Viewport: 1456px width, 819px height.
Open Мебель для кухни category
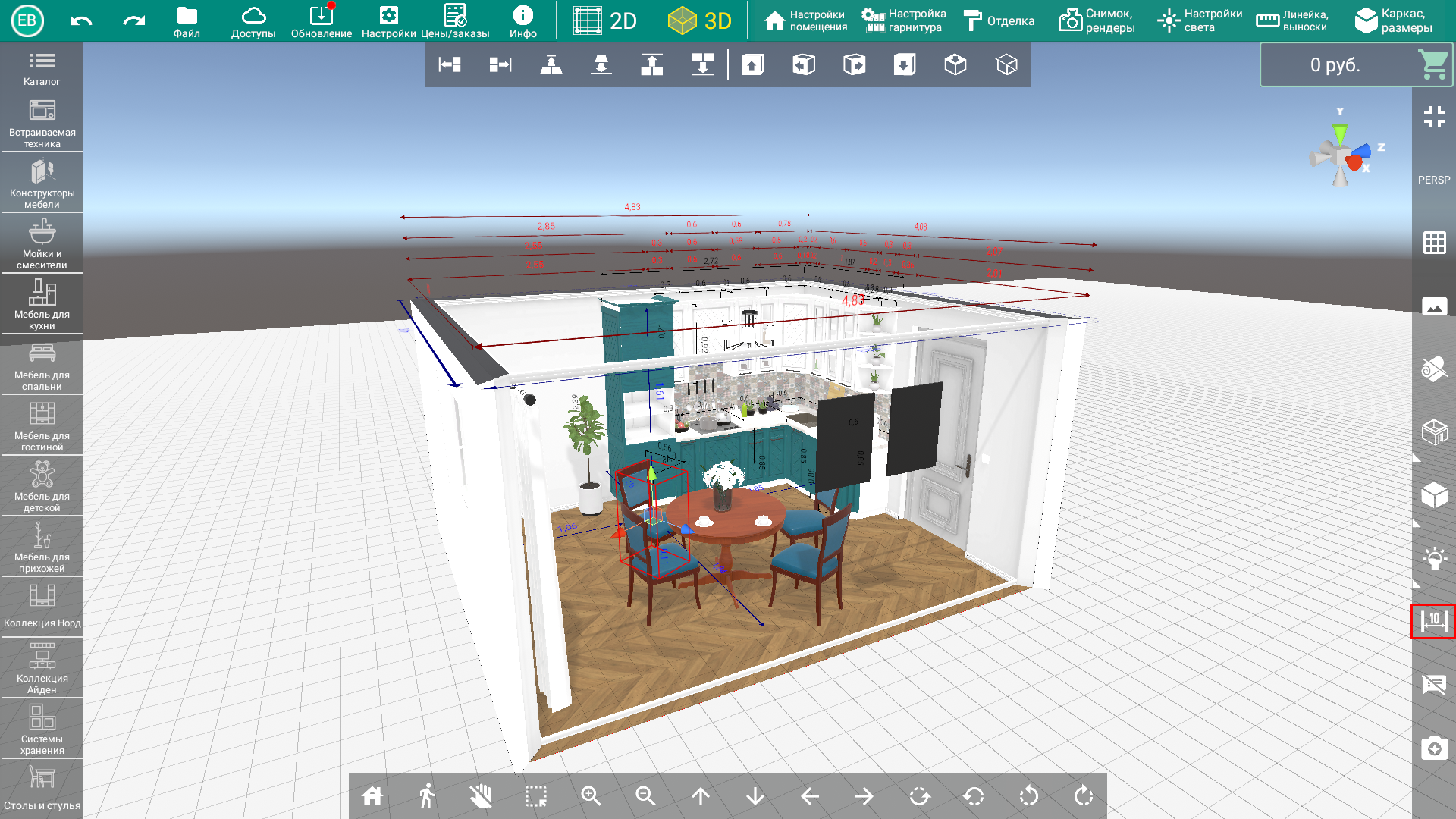(x=42, y=305)
